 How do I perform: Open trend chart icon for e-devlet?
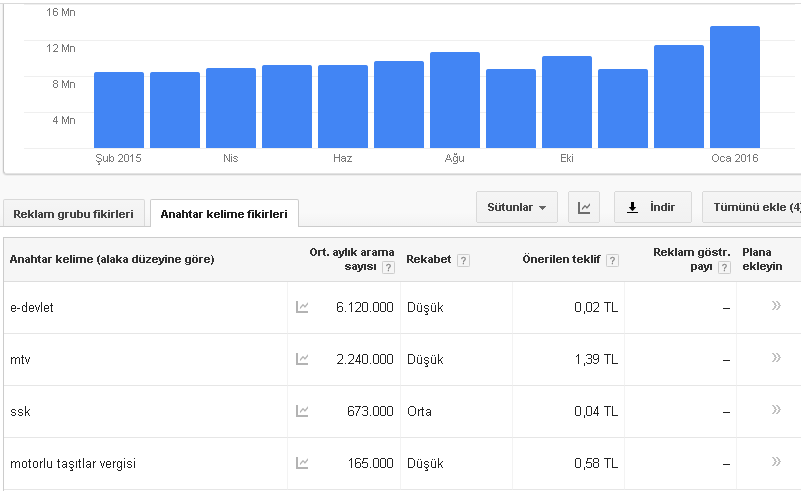point(302,307)
